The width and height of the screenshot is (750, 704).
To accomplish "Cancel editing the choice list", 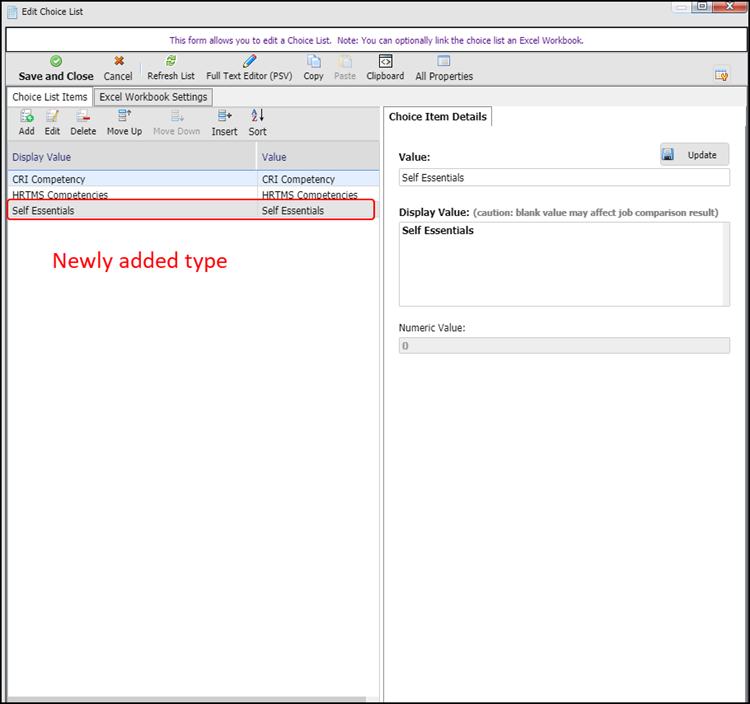I will 118,62.
